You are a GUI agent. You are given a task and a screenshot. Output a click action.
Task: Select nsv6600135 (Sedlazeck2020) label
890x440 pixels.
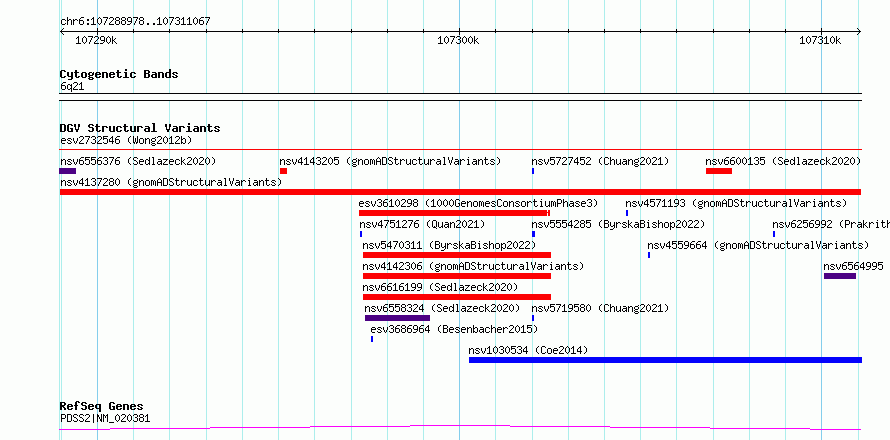[783, 161]
